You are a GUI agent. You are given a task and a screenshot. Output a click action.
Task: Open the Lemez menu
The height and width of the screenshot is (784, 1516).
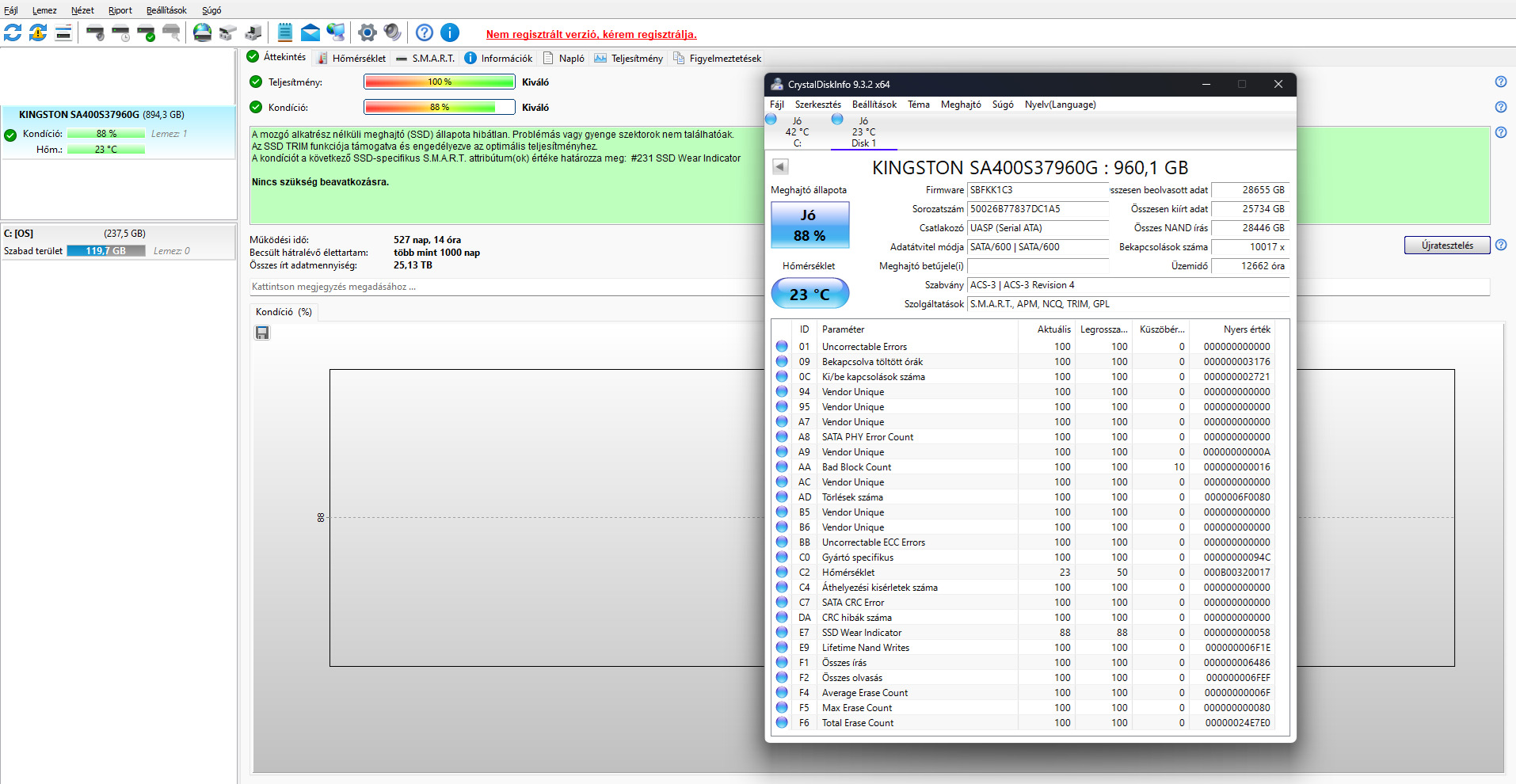44,10
